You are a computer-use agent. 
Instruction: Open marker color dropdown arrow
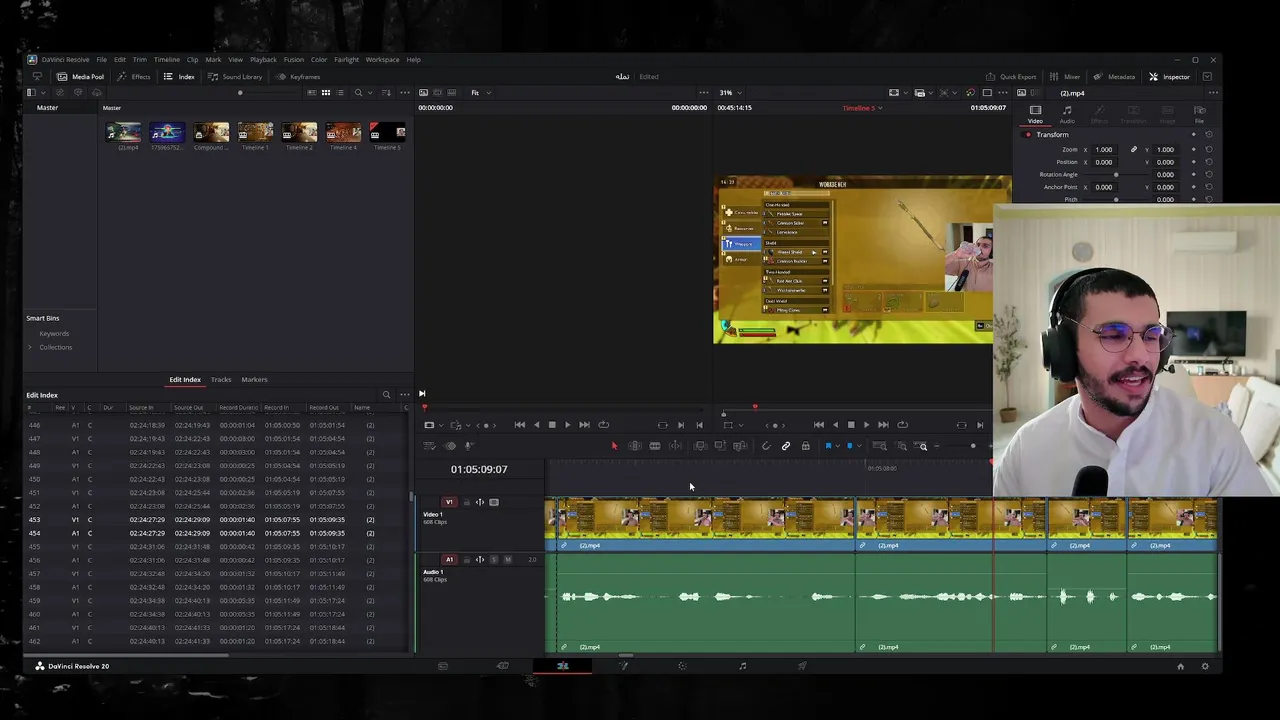pos(860,446)
